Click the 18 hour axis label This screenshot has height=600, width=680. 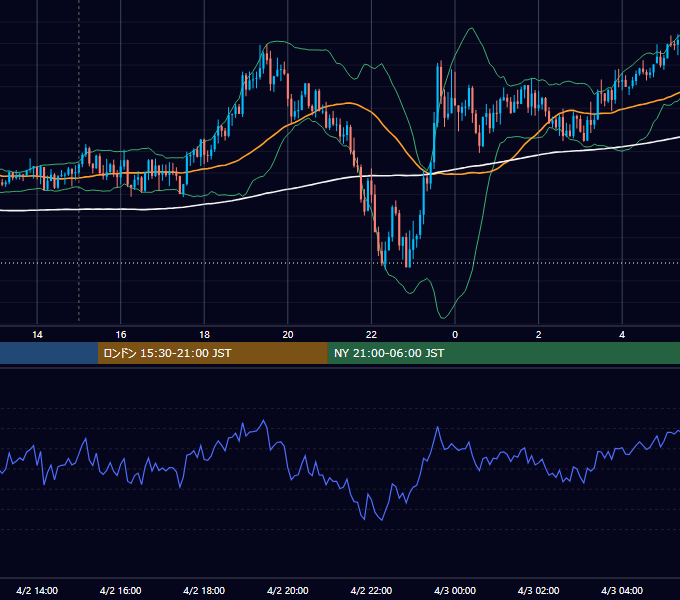204,335
